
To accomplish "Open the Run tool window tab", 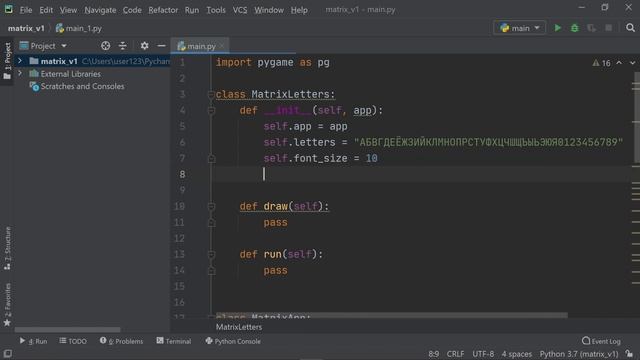I will pyautogui.click(x=33, y=341).
